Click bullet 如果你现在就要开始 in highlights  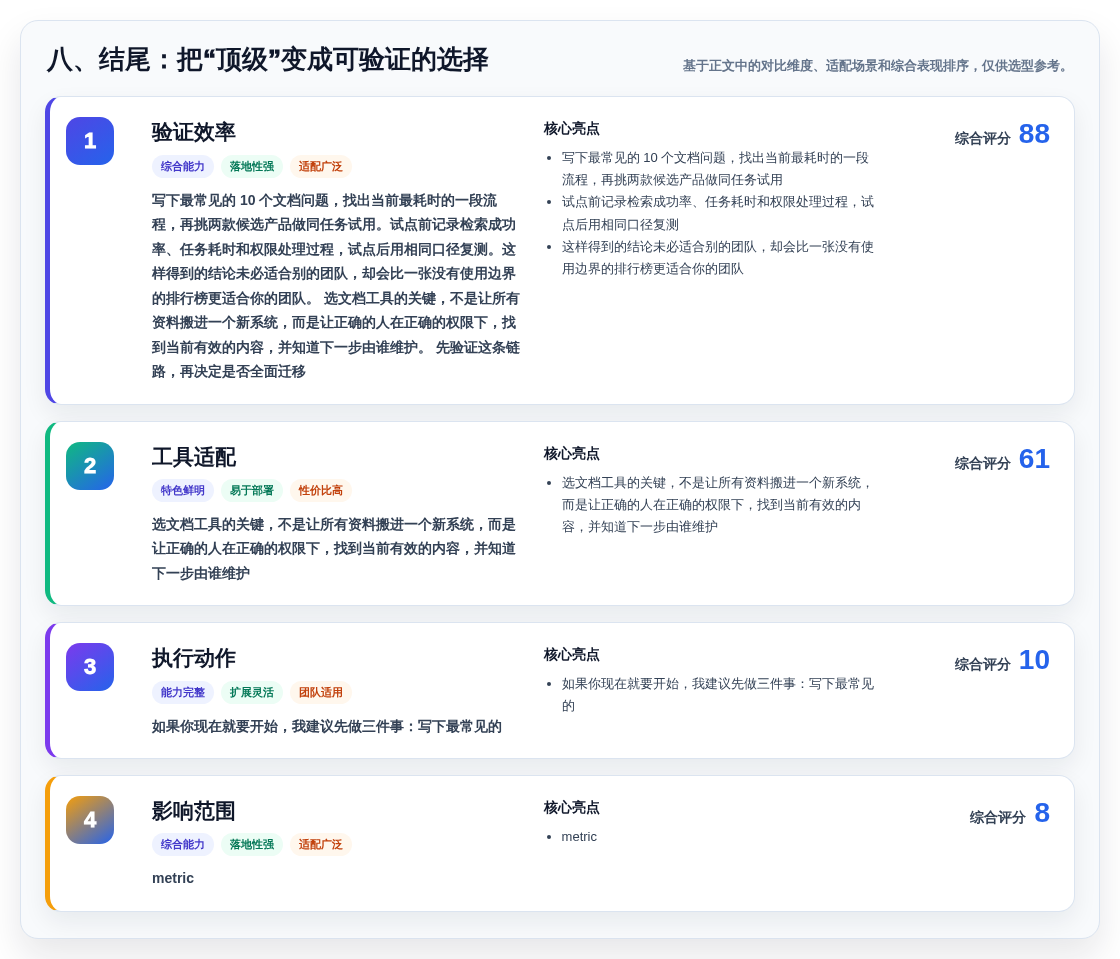(x=717, y=695)
